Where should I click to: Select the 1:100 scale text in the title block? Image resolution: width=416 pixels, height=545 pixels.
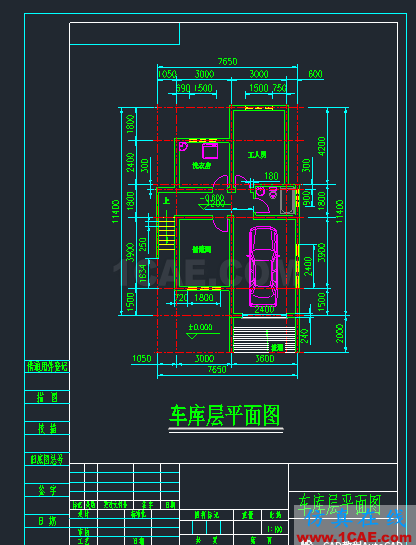[275, 529]
